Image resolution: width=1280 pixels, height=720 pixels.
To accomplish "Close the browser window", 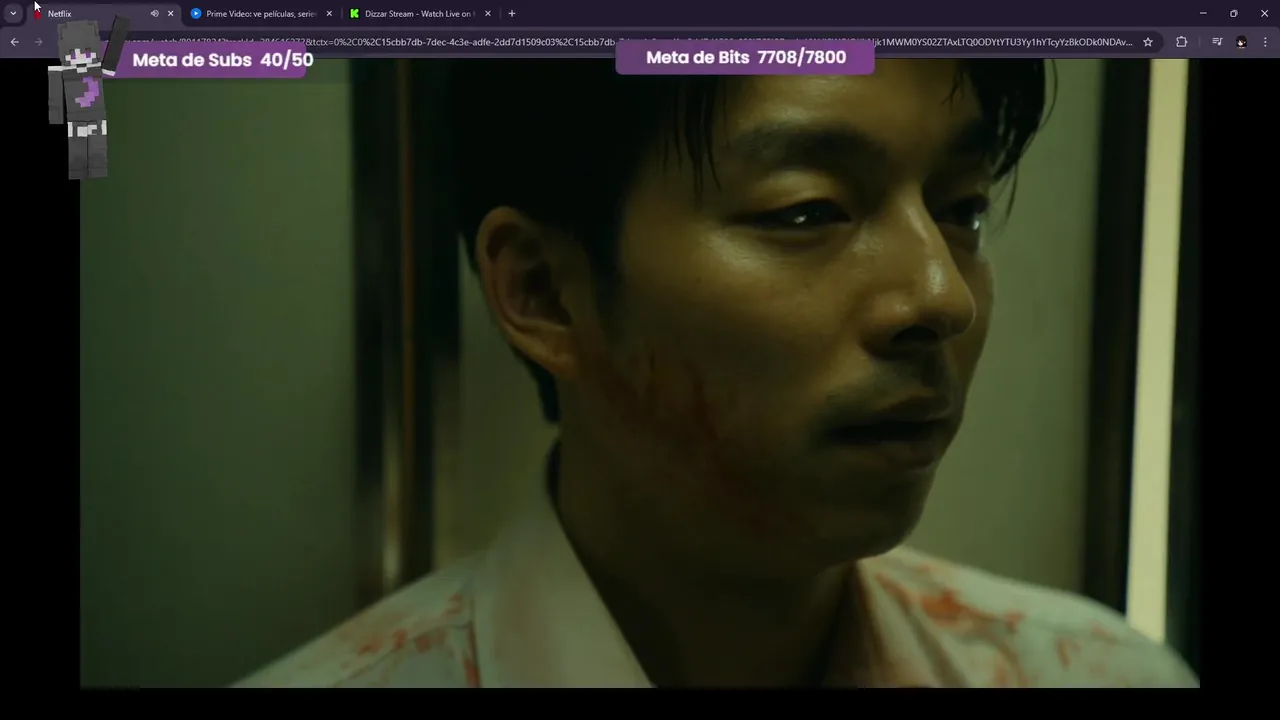I will (1264, 14).
